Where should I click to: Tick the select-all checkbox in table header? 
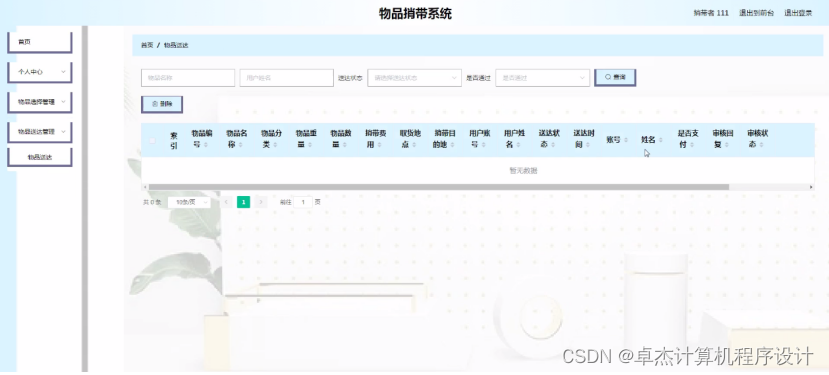[x=152, y=140]
